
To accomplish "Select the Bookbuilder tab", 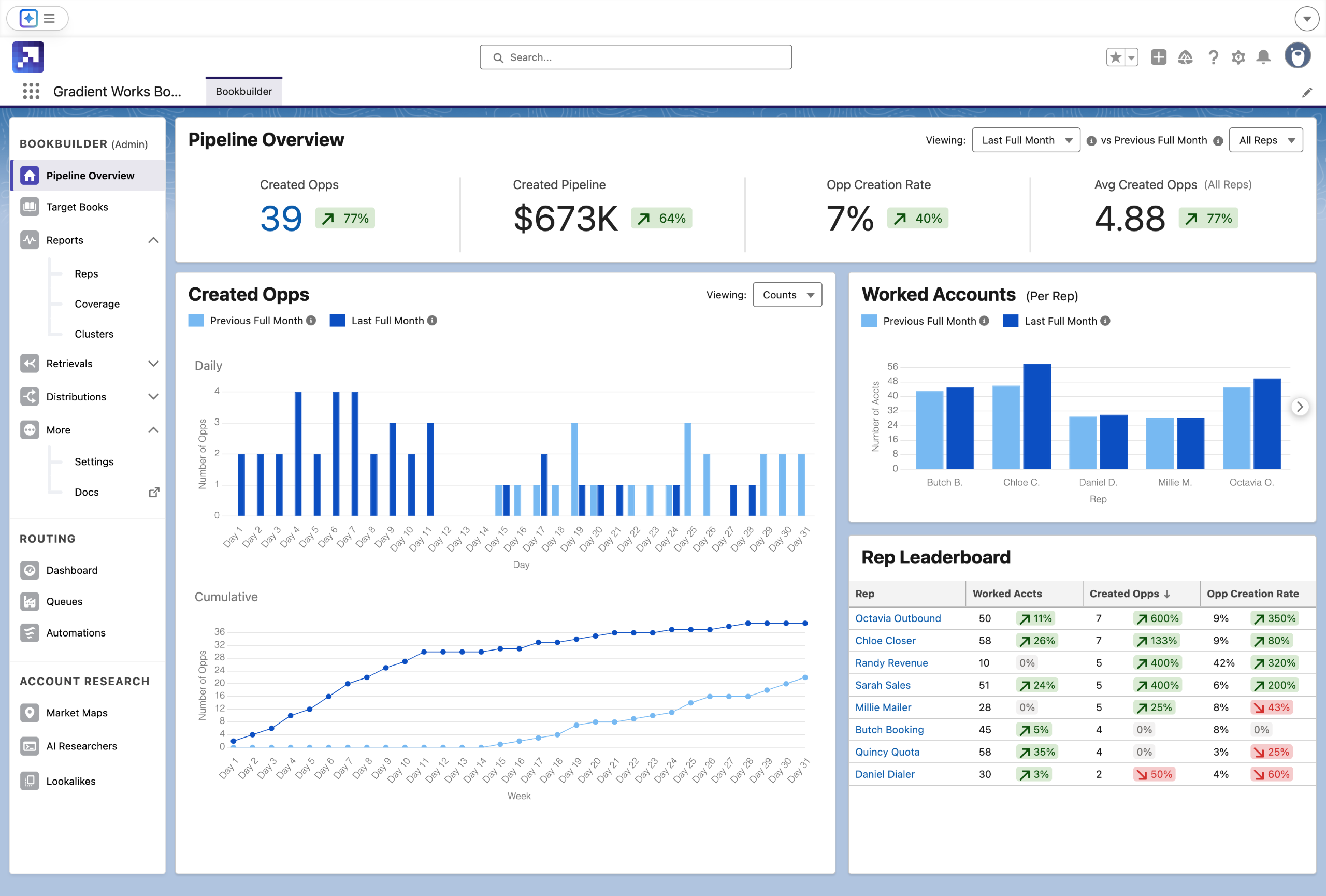I will click(x=243, y=91).
